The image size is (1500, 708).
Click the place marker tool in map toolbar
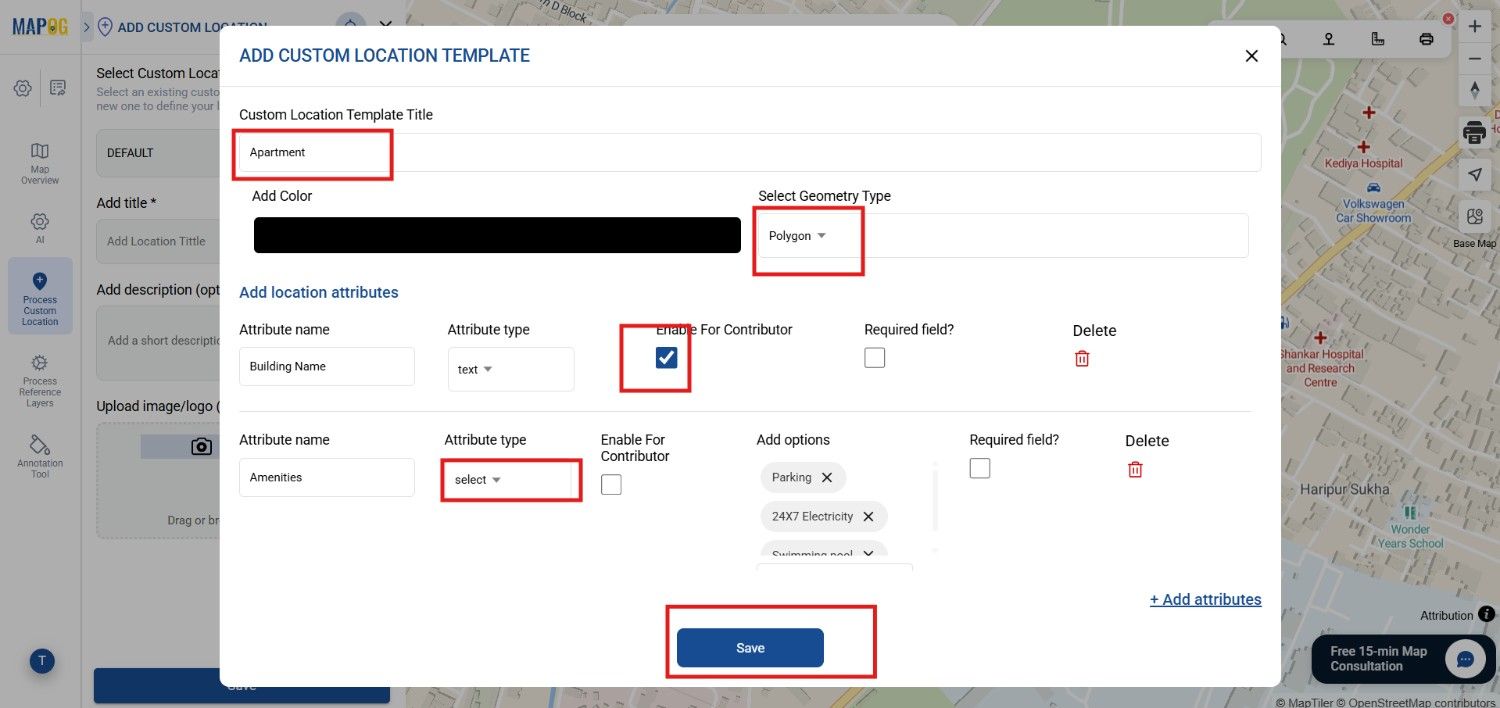pyautogui.click(x=1329, y=39)
